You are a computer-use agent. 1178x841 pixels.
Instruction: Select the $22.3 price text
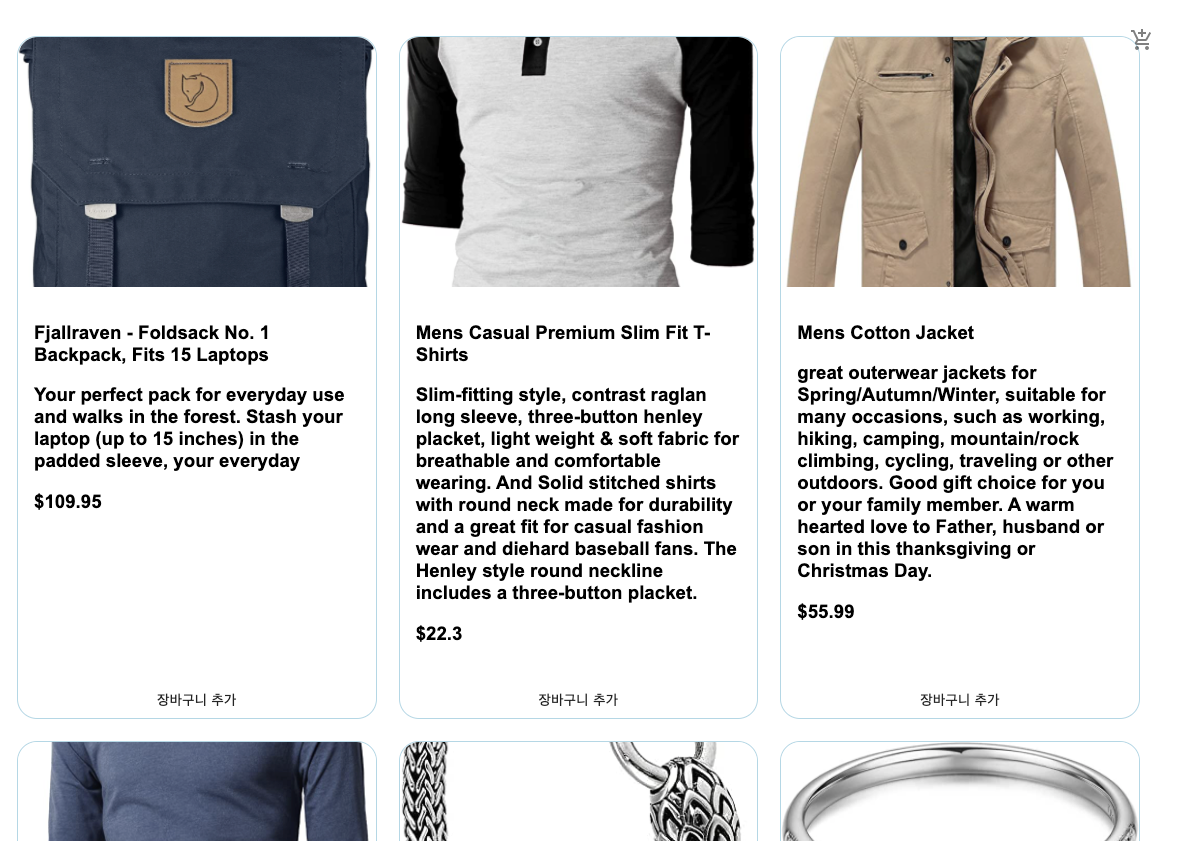[439, 634]
